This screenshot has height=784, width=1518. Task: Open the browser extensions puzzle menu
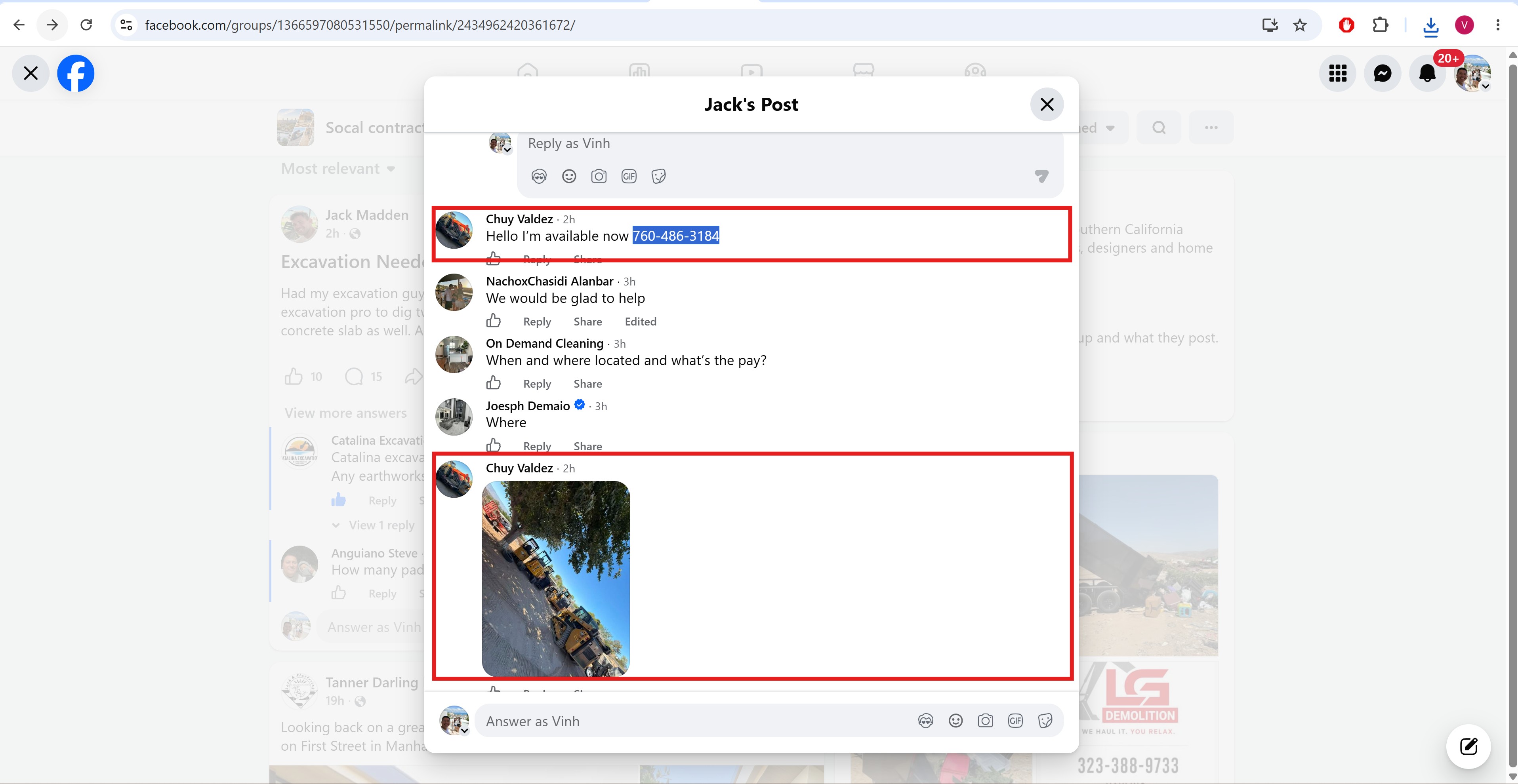(x=1380, y=25)
